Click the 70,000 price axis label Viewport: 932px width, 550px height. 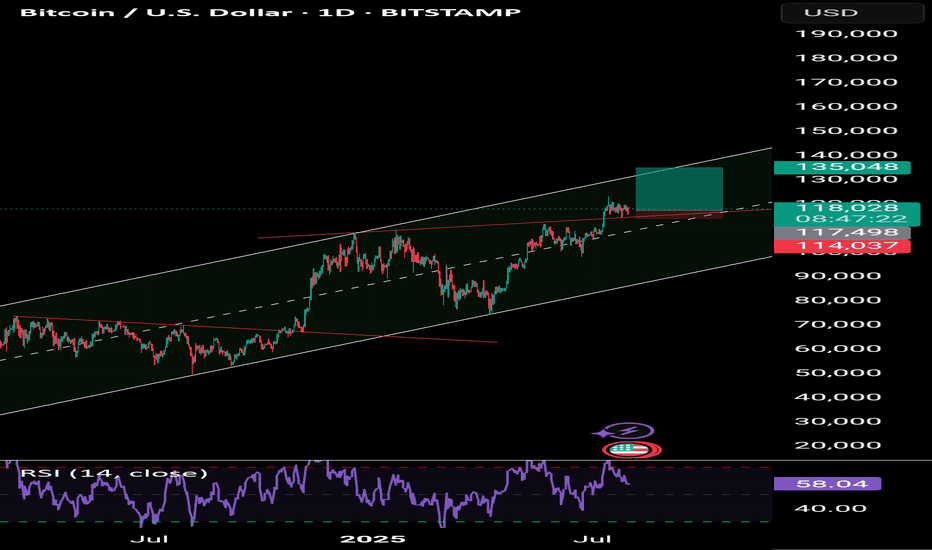[838, 325]
